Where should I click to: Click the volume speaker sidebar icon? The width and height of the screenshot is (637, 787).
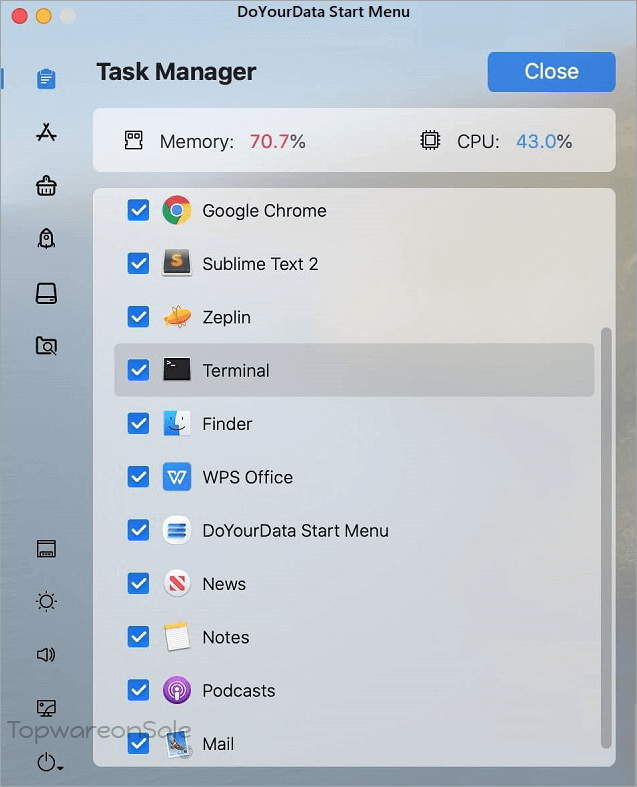[x=46, y=654]
